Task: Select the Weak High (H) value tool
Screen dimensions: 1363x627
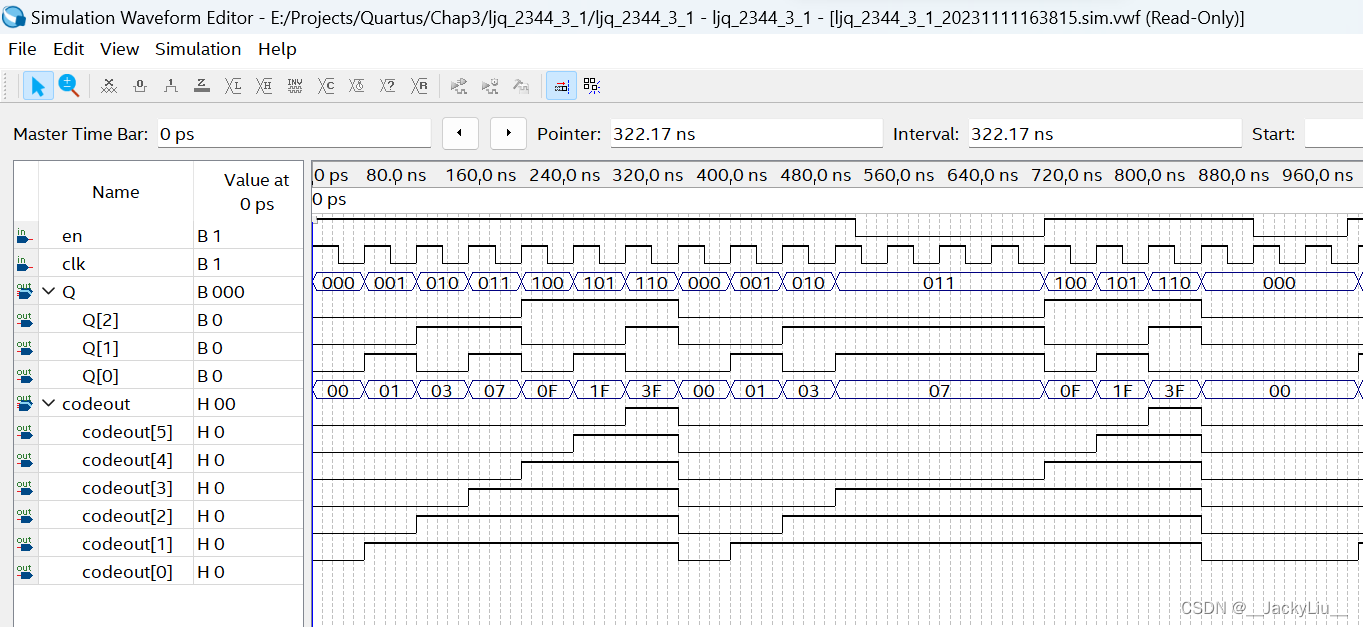Action: 264,86
